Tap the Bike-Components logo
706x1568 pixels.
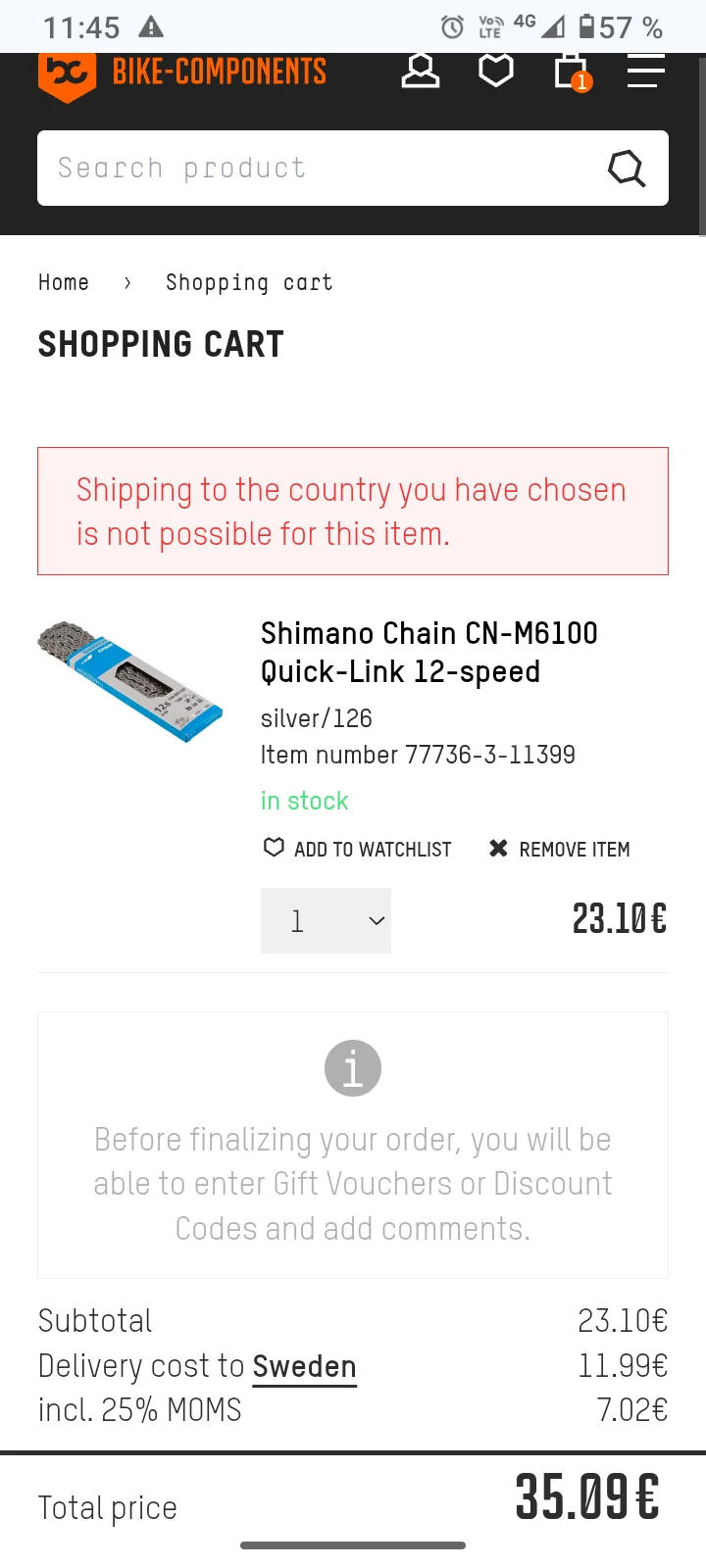(x=182, y=73)
